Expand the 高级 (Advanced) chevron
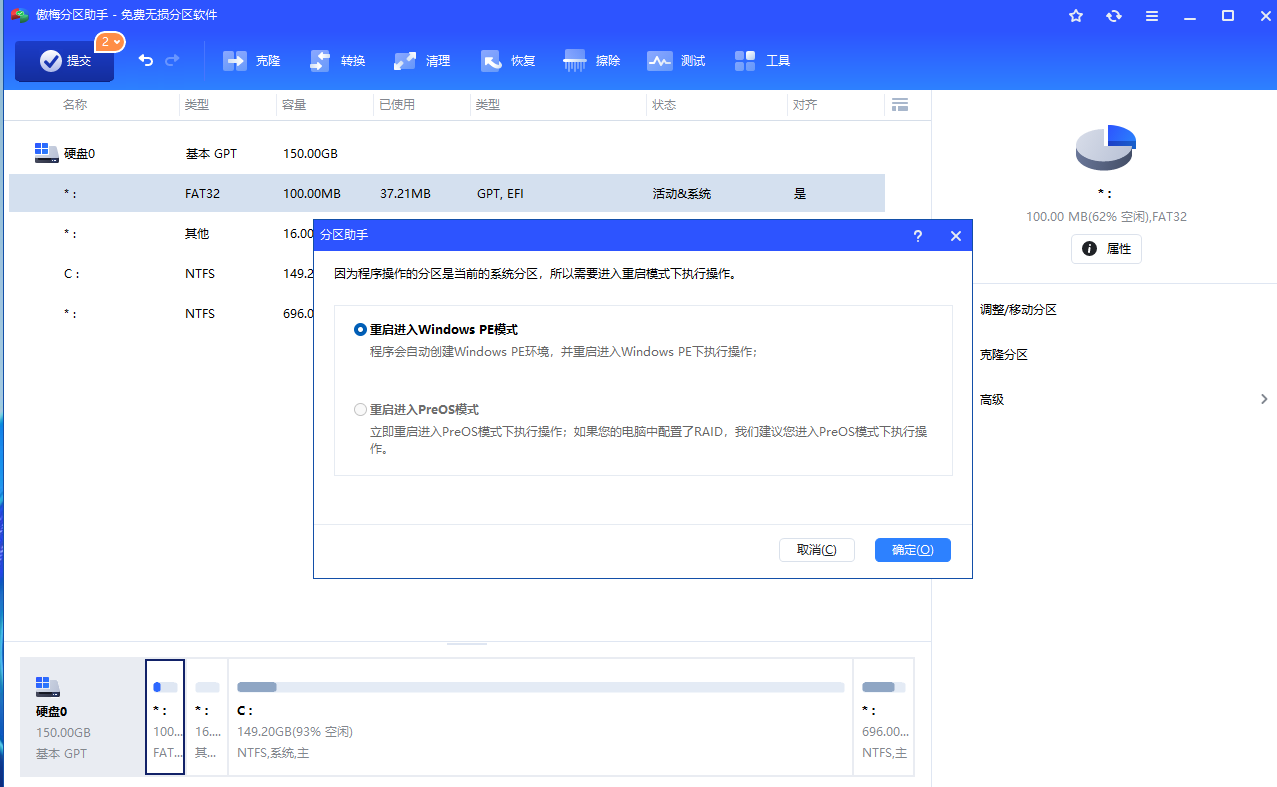Image resolution: width=1277 pixels, height=787 pixels. [1264, 399]
